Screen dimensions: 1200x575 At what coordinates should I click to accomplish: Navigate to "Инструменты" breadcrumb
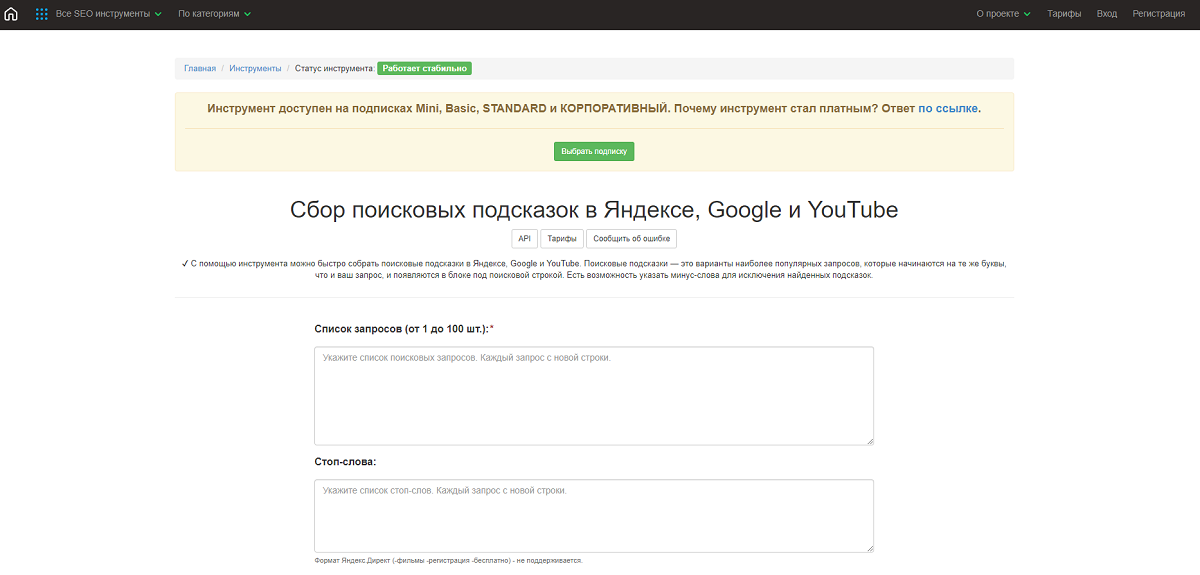[x=255, y=68]
